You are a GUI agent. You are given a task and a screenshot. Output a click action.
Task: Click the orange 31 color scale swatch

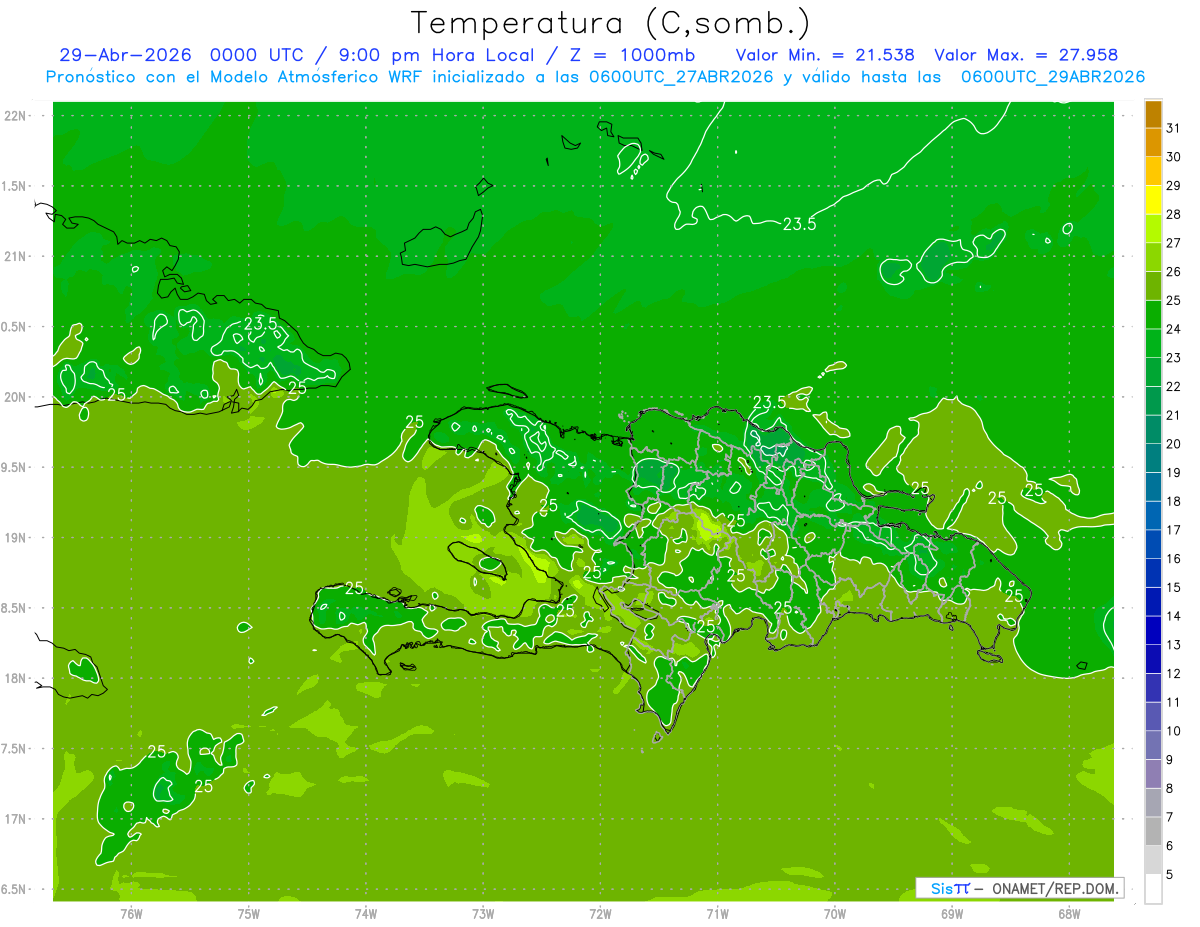[x=1153, y=114]
